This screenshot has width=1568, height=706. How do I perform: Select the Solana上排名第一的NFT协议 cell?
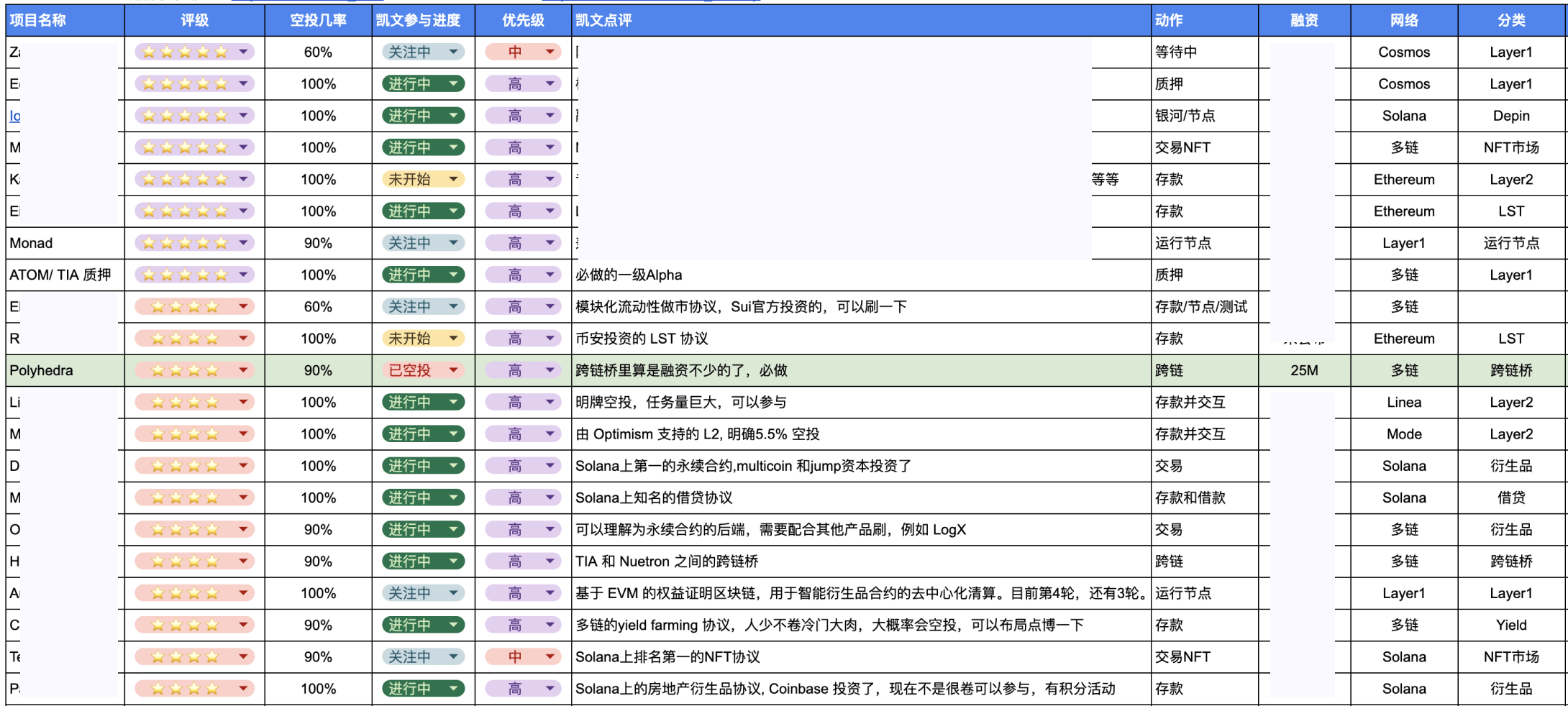862,656
